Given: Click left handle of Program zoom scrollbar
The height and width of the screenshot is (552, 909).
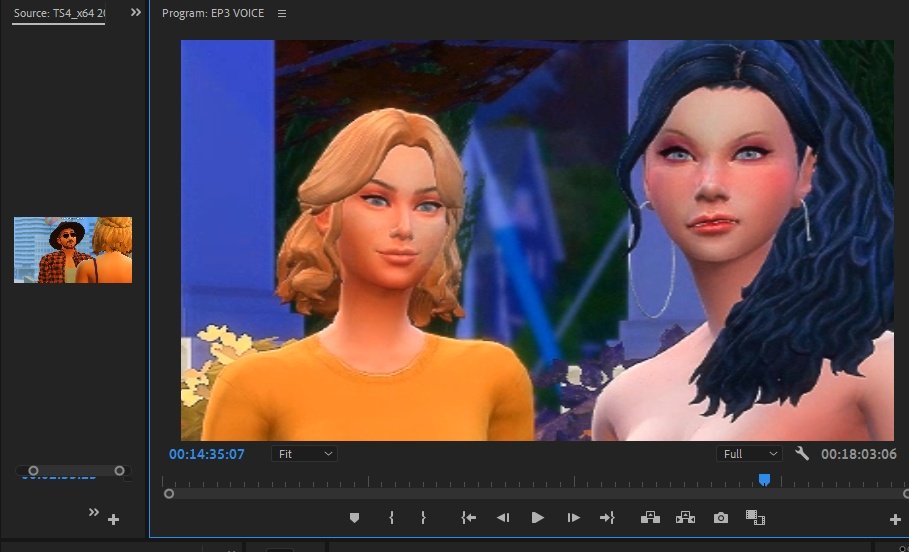Looking at the screenshot, I should coord(169,494).
